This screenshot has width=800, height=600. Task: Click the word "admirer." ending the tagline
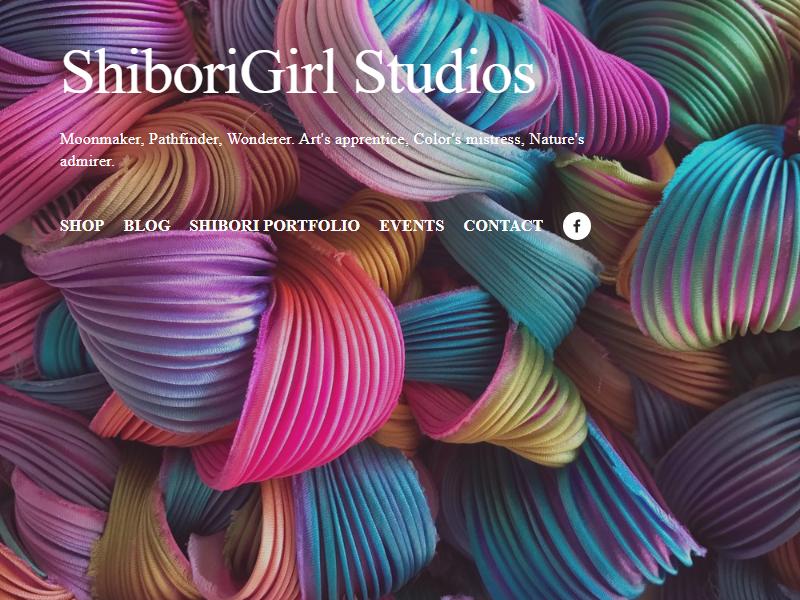click(x=87, y=161)
